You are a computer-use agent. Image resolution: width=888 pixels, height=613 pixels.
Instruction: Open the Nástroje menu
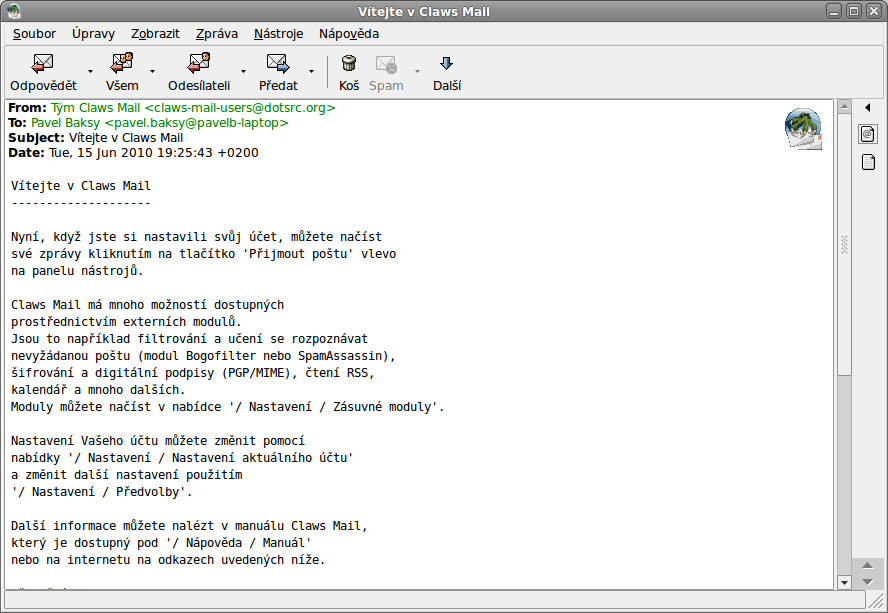coord(278,33)
